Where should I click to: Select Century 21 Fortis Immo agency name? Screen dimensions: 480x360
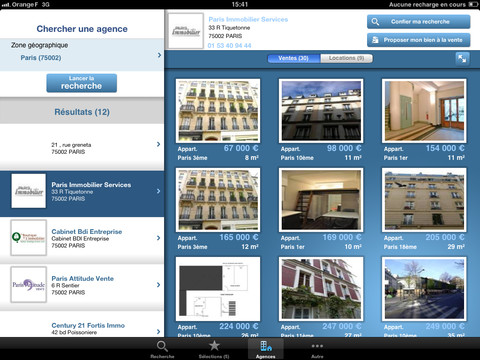click(88, 325)
